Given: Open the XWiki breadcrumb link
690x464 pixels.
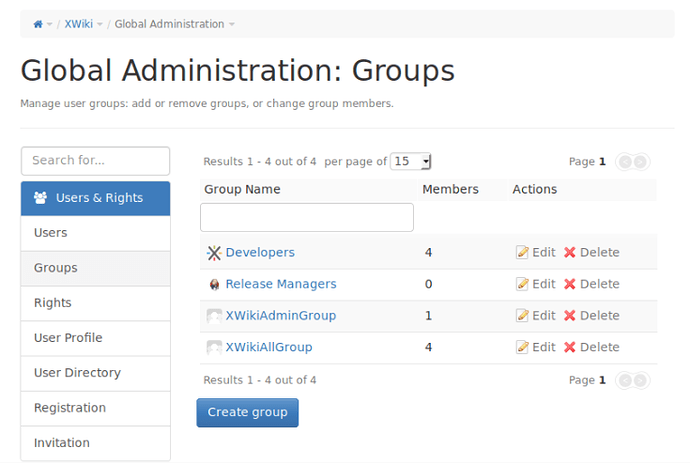Looking at the screenshot, I should tap(79, 24).
